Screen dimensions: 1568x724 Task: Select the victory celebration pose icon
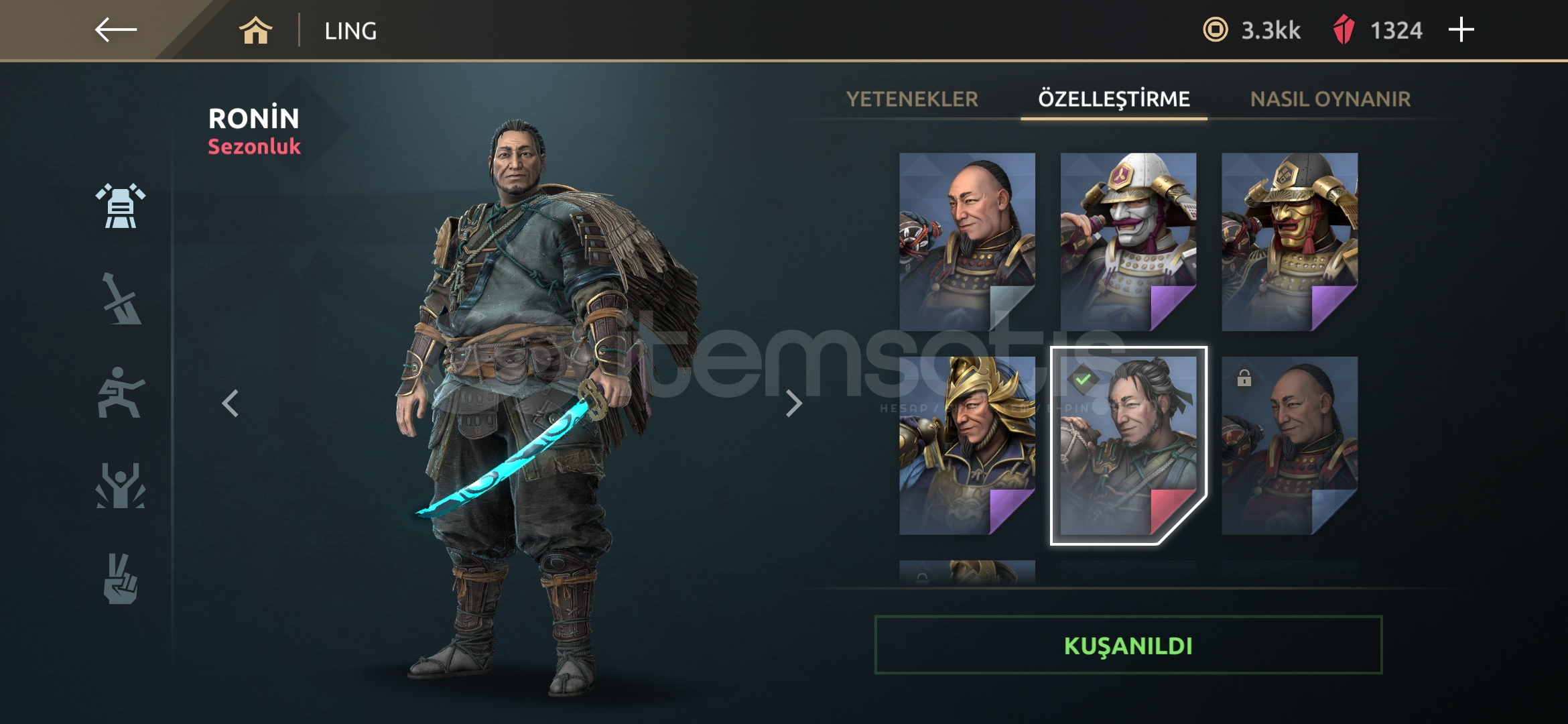click(x=121, y=485)
